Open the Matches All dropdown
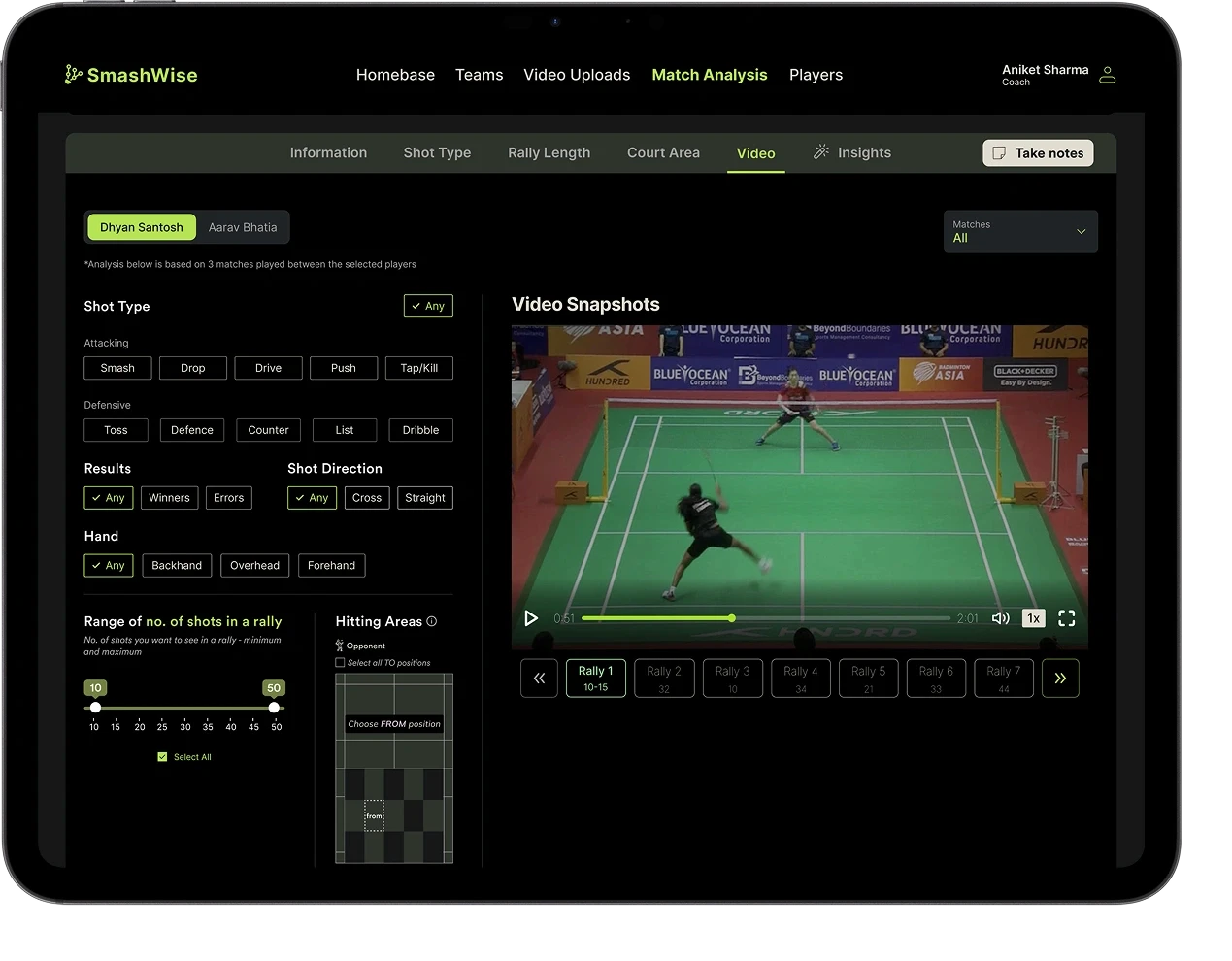 click(1020, 232)
